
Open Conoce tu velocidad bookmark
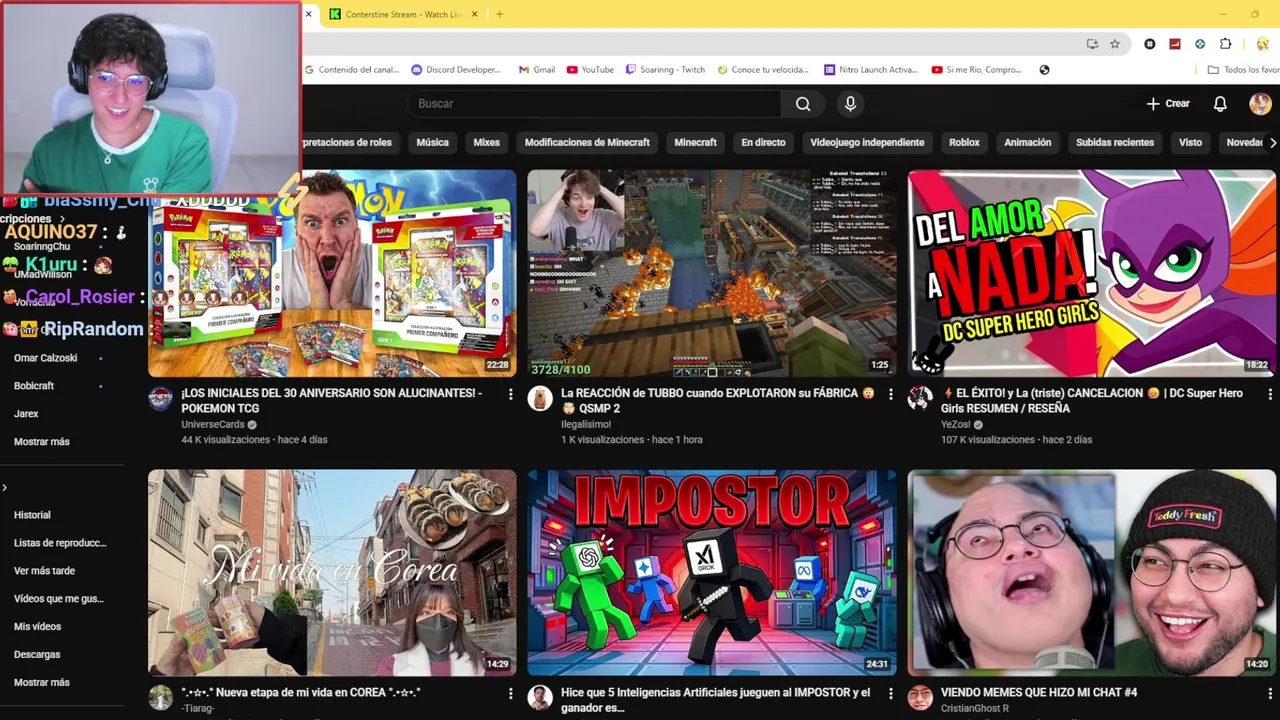click(762, 70)
